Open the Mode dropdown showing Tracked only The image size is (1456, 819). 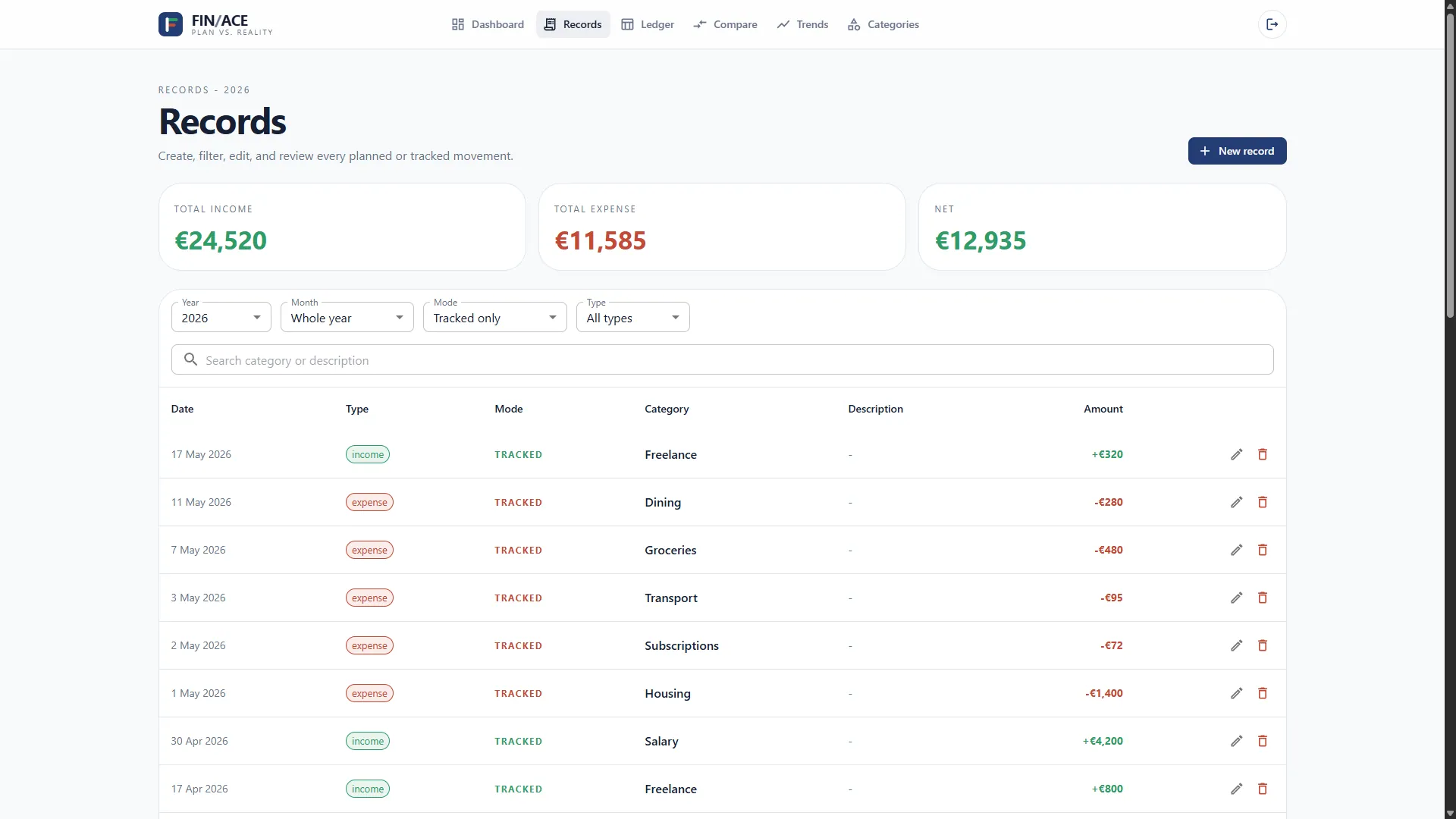[494, 318]
